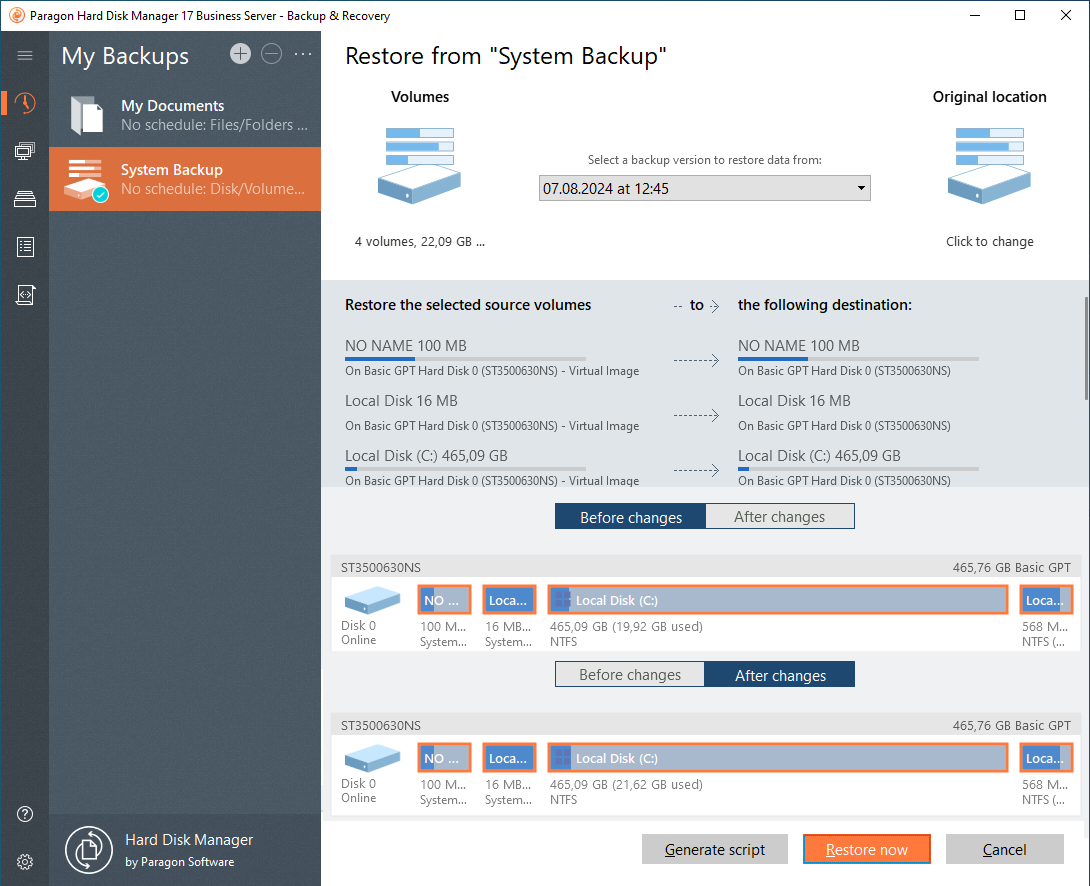Screen dimensions: 1090x886
Task: Click the Restore now button
Action: pyautogui.click(x=866, y=849)
